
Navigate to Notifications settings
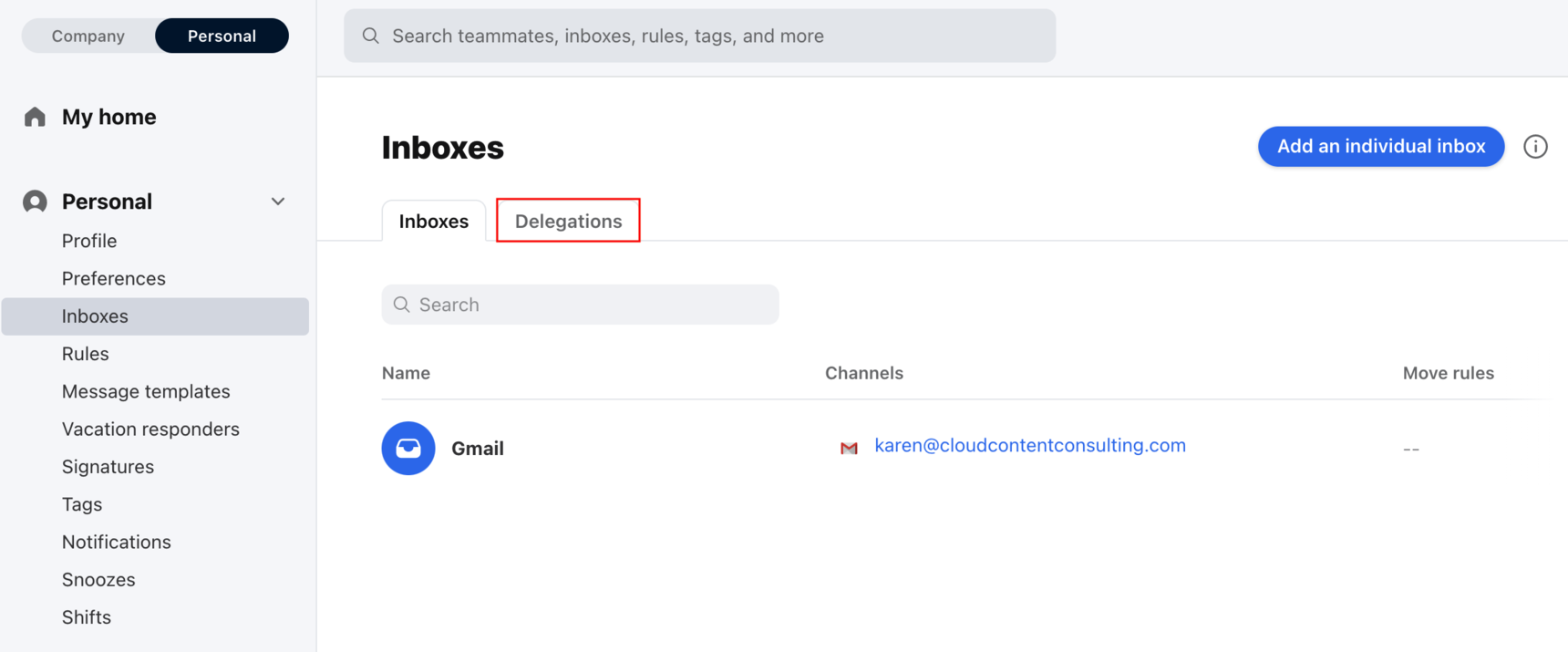pyautogui.click(x=117, y=542)
